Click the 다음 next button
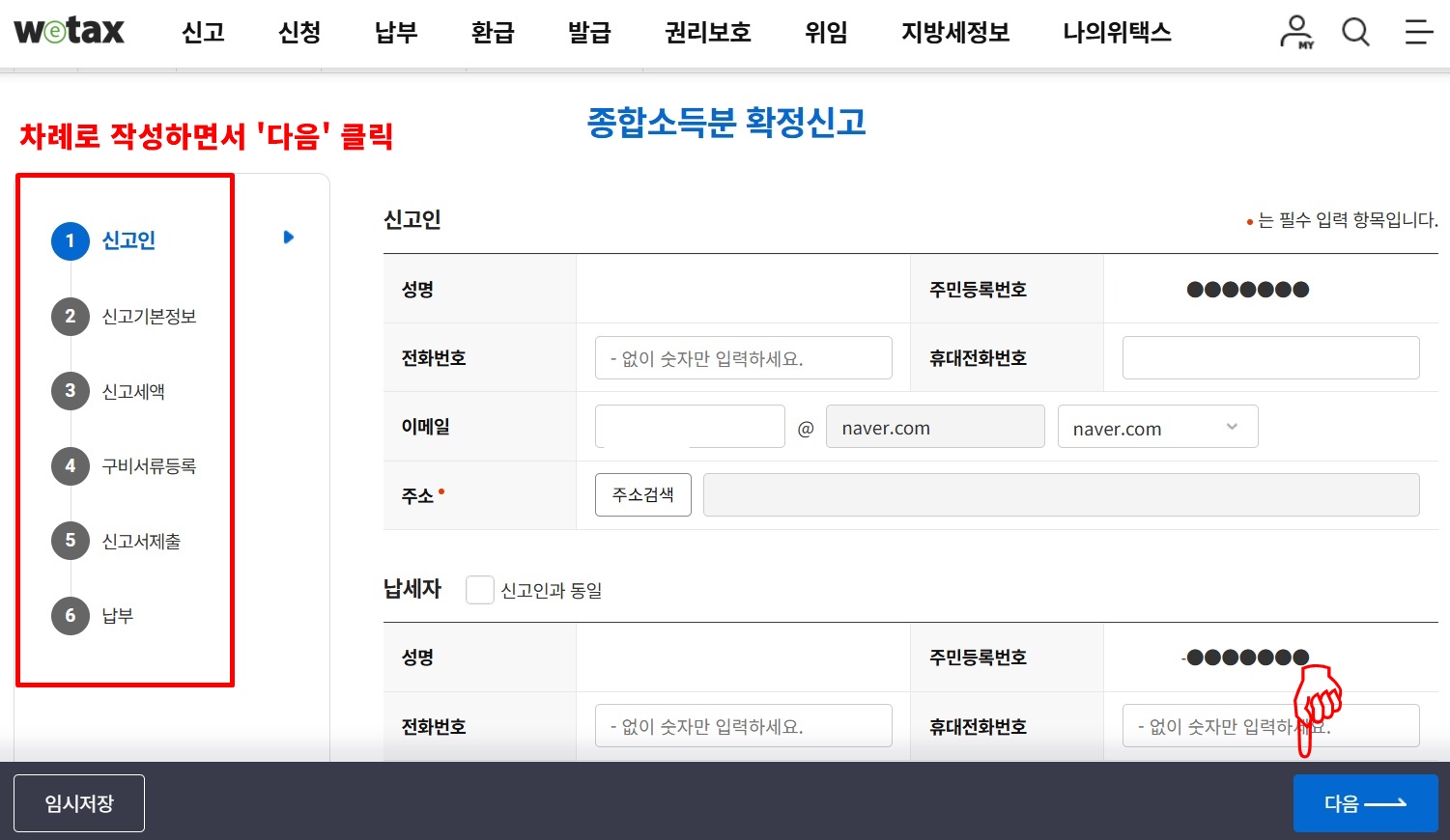 click(1364, 802)
